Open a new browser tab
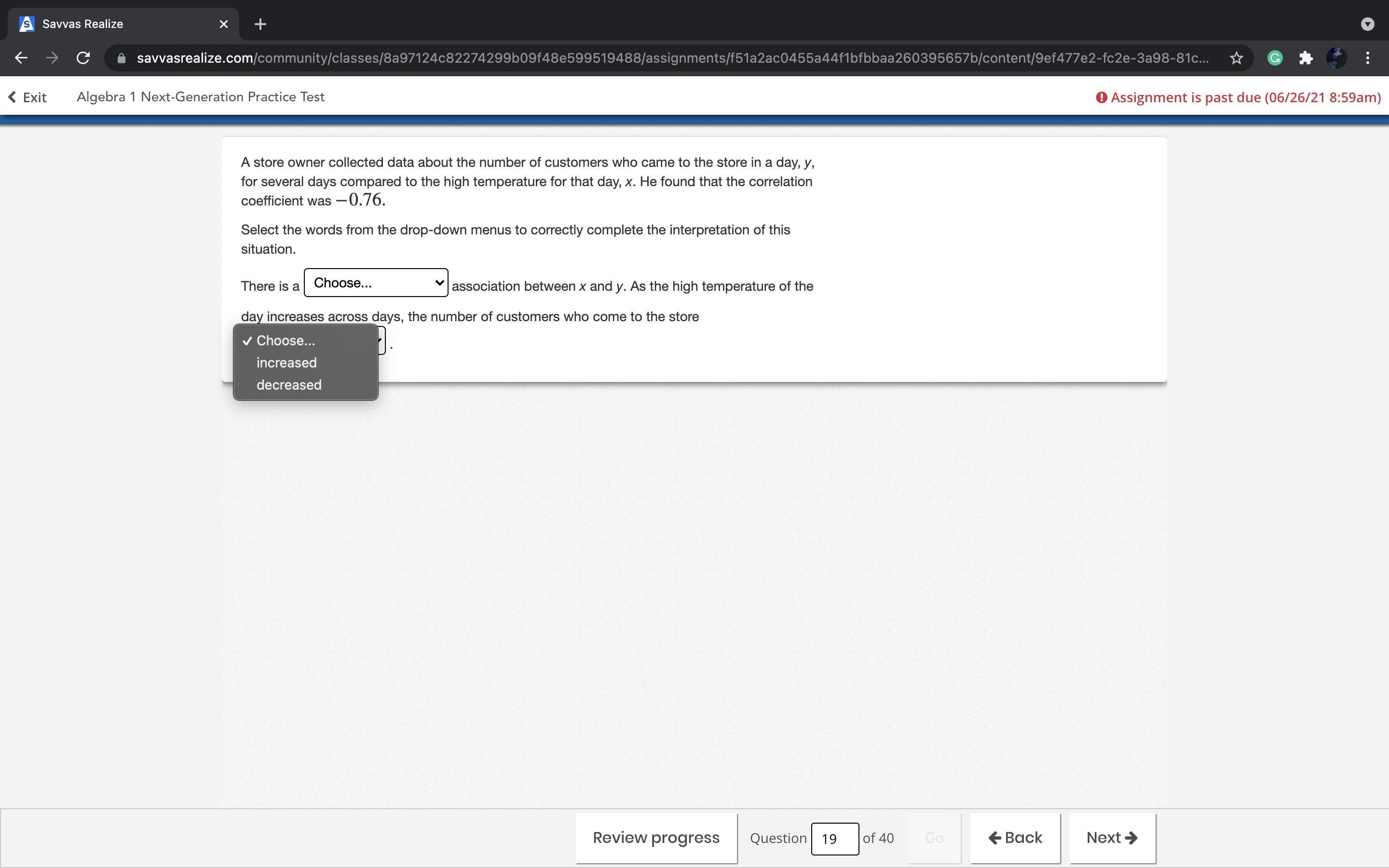The image size is (1389, 868). point(260,24)
